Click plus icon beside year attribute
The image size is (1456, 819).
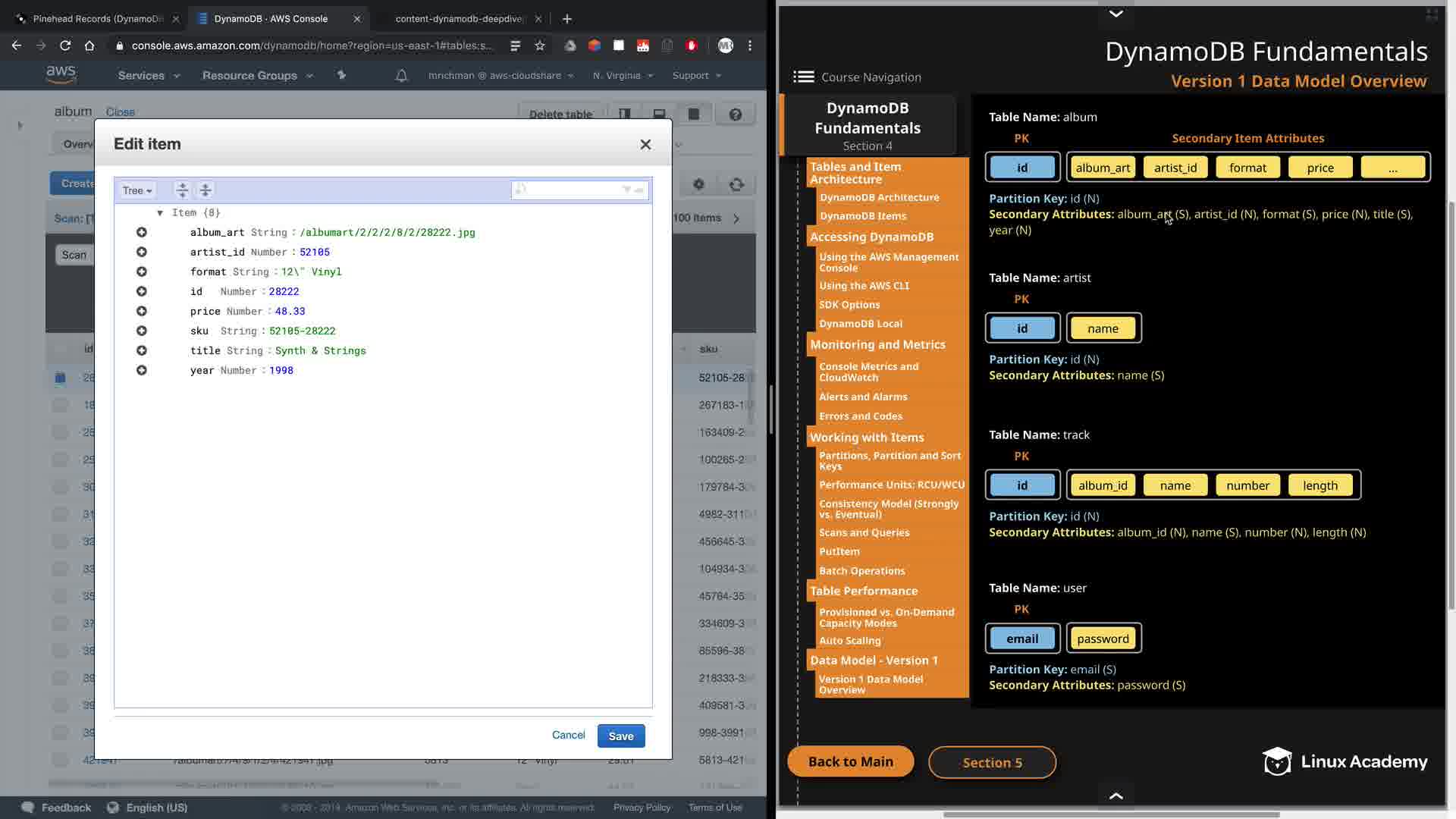(142, 370)
